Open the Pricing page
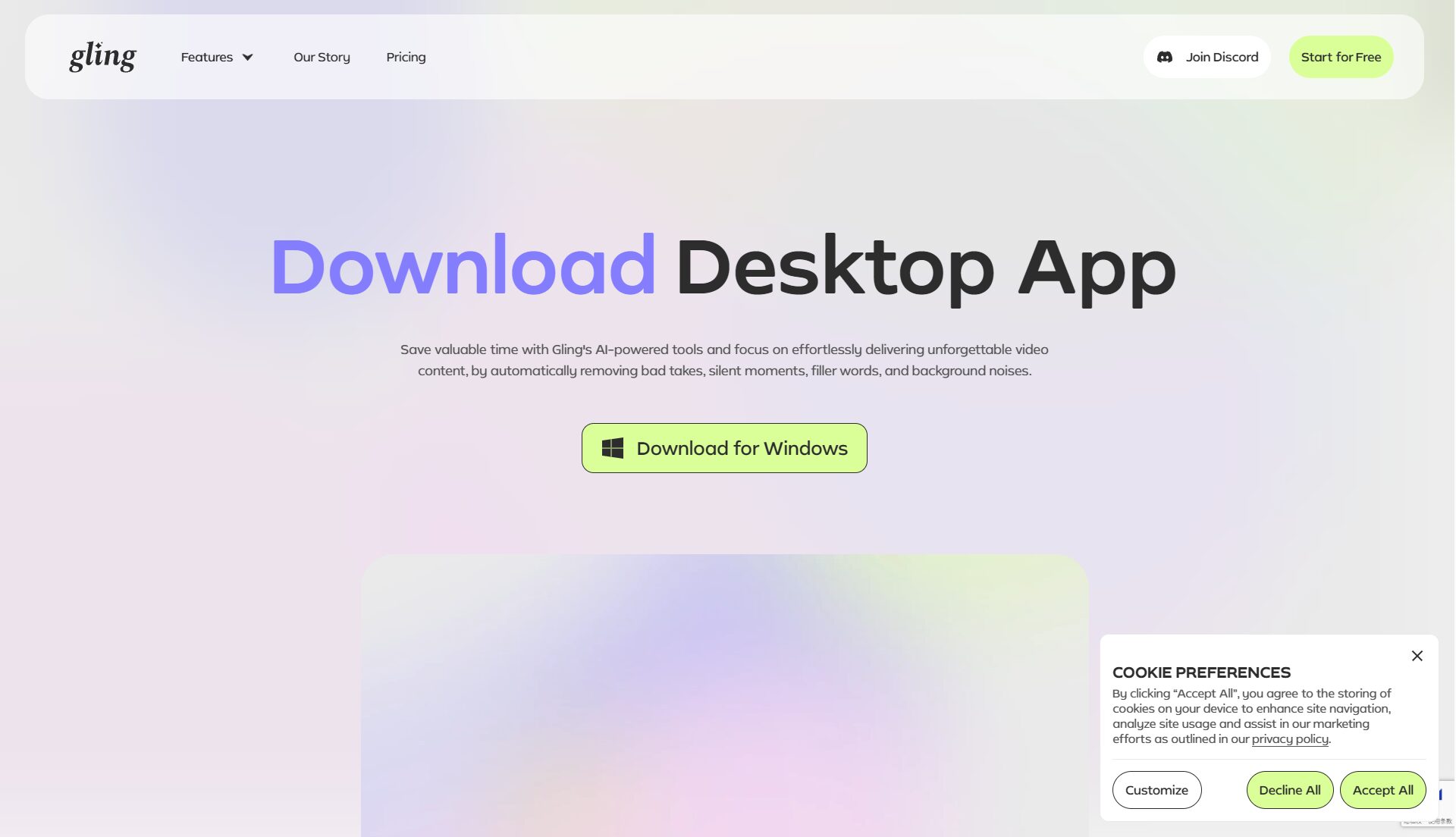 click(406, 58)
